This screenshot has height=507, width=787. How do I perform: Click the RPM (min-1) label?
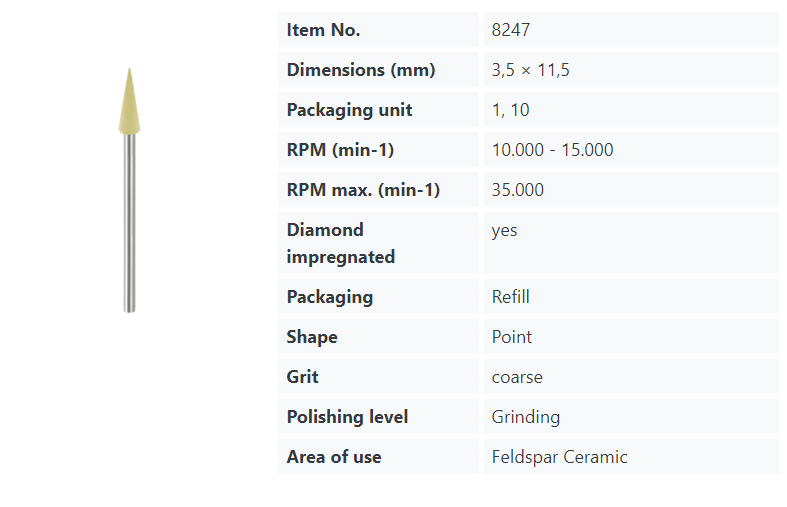coord(340,150)
